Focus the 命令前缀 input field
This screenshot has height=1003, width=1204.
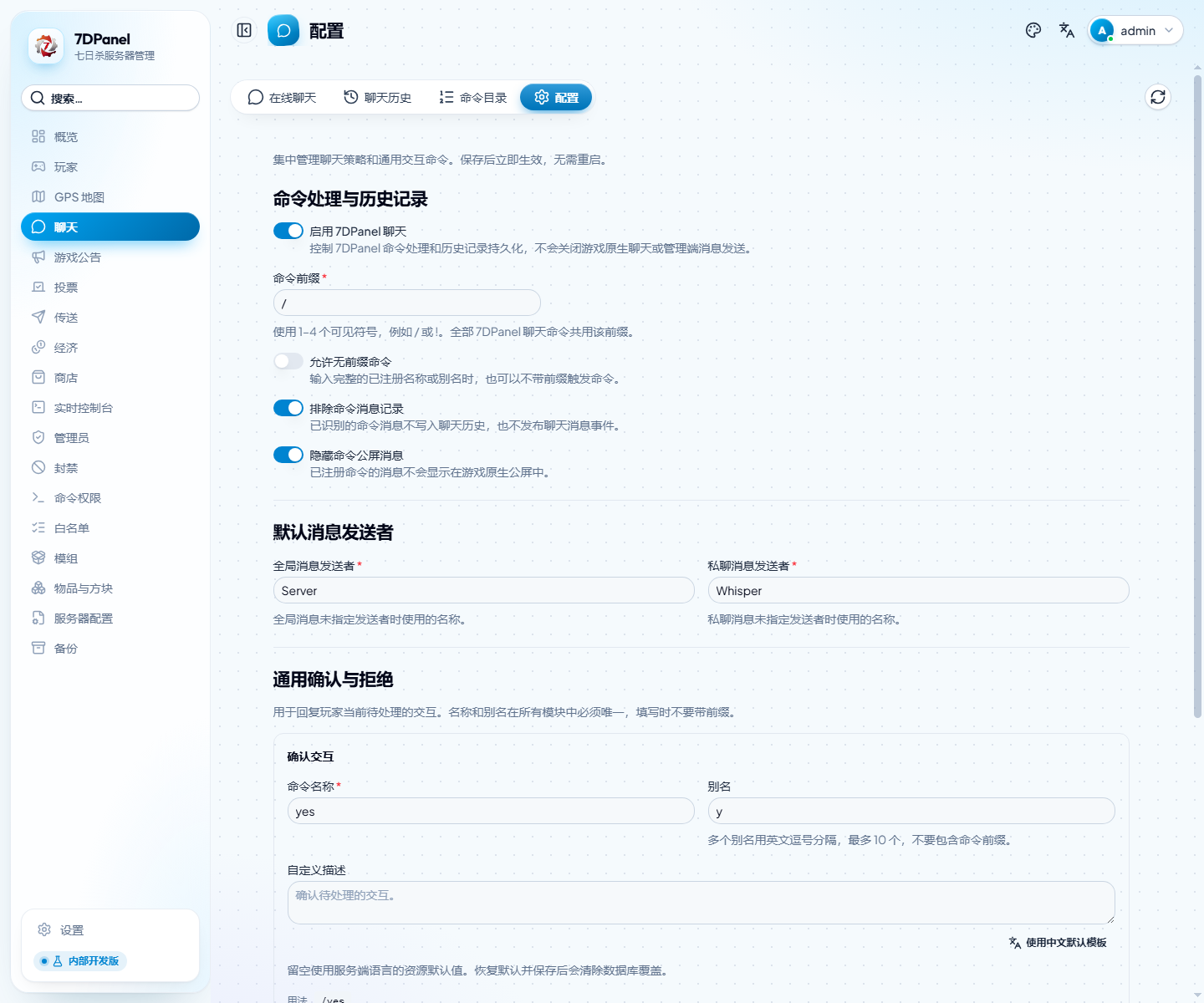[x=407, y=303]
